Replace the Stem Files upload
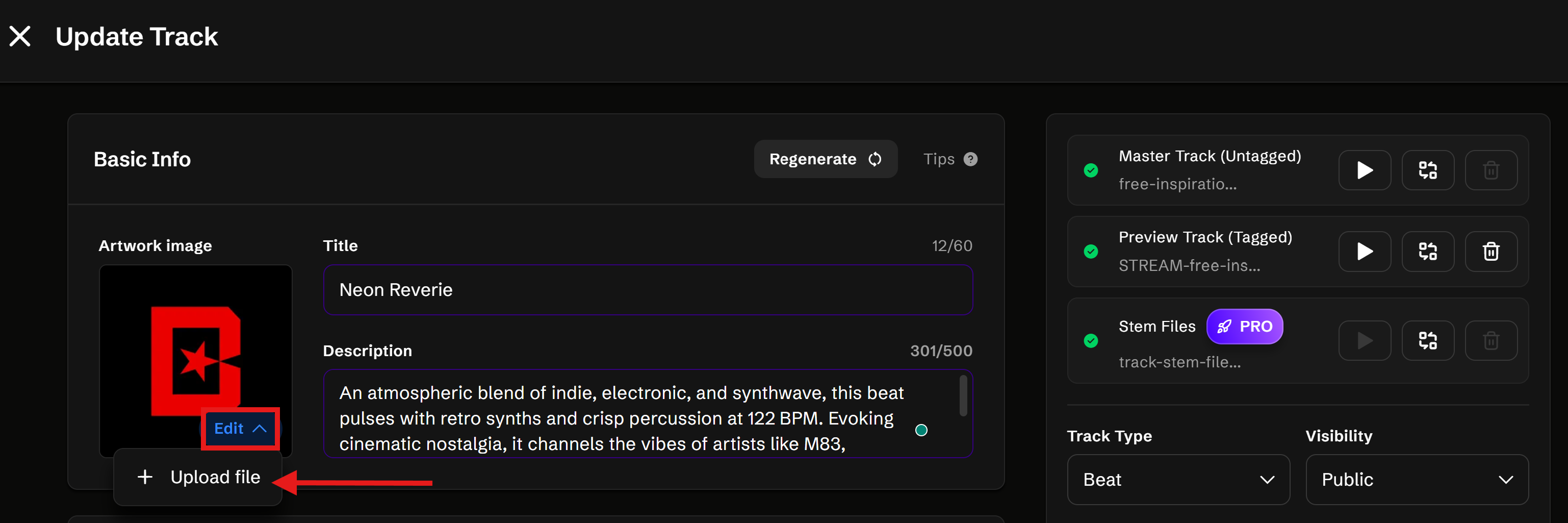The height and width of the screenshot is (523, 1568). tap(1427, 340)
